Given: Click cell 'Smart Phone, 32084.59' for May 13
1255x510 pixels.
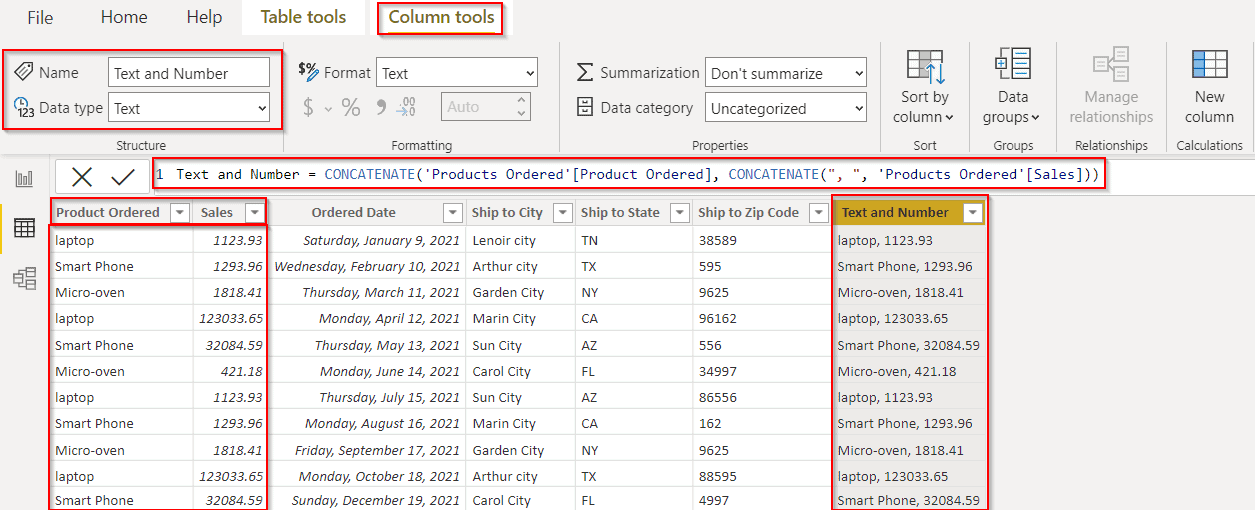Looking at the screenshot, I should coord(908,345).
